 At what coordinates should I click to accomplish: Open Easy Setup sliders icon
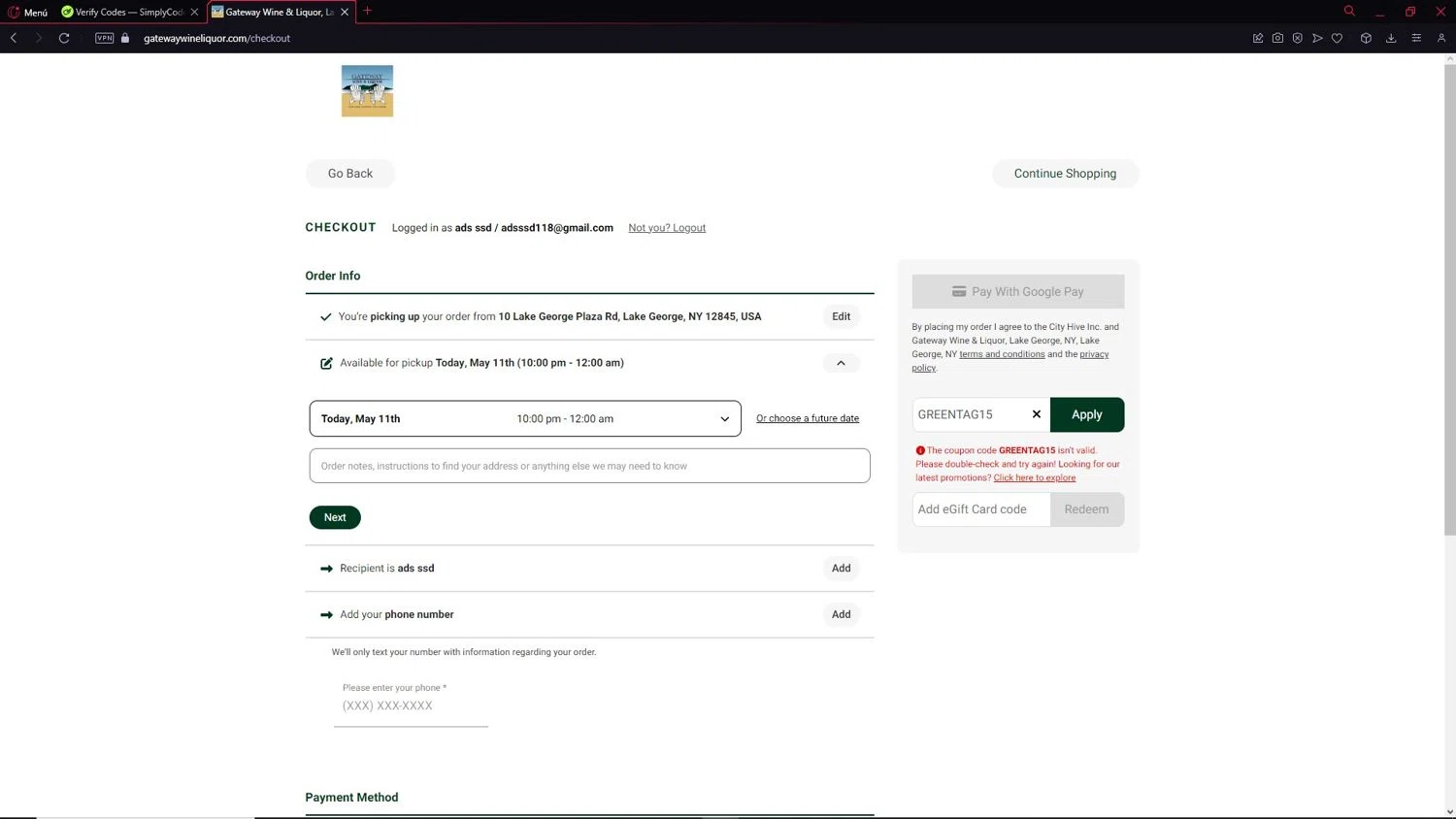coord(1416,38)
